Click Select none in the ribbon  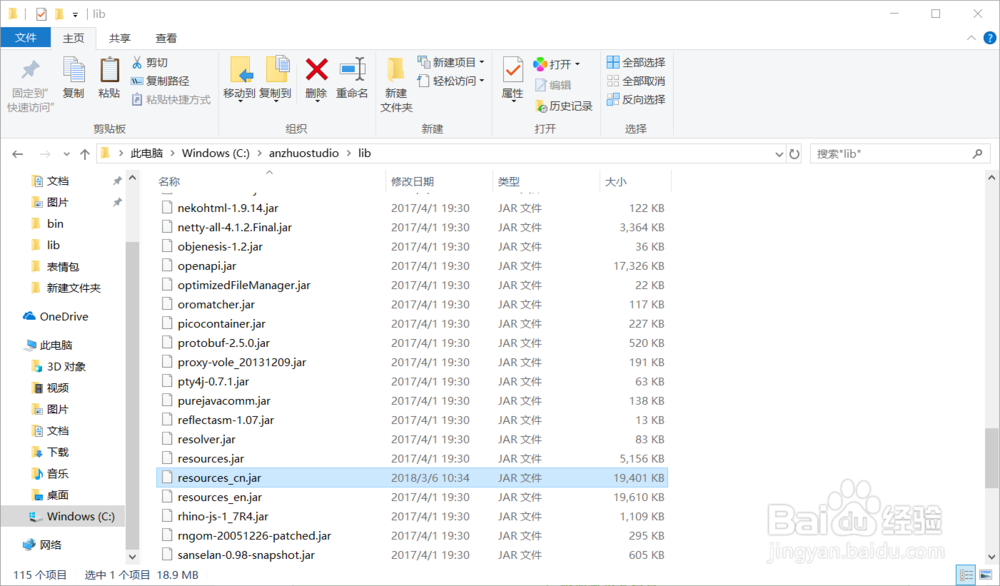point(636,81)
